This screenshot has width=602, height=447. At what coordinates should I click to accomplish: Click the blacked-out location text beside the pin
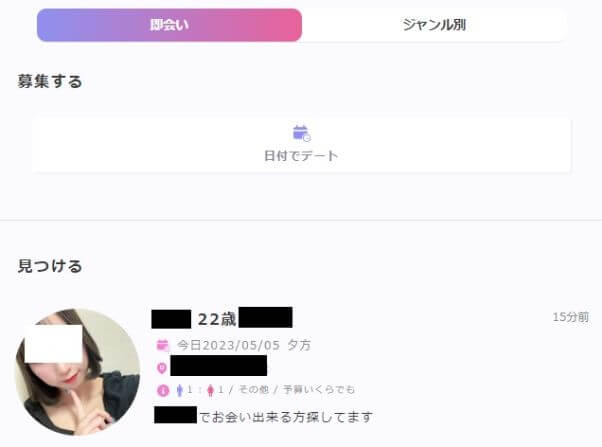pyautogui.click(x=218, y=365)
